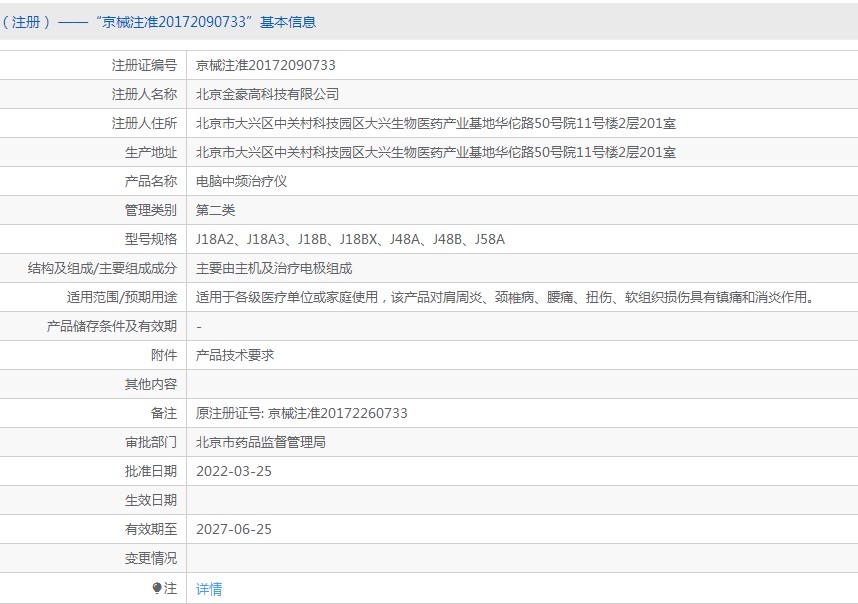Click the 产品名称 label
This screenshot has width=858, height=604.
pyautogui.click(x=151, y=181)
